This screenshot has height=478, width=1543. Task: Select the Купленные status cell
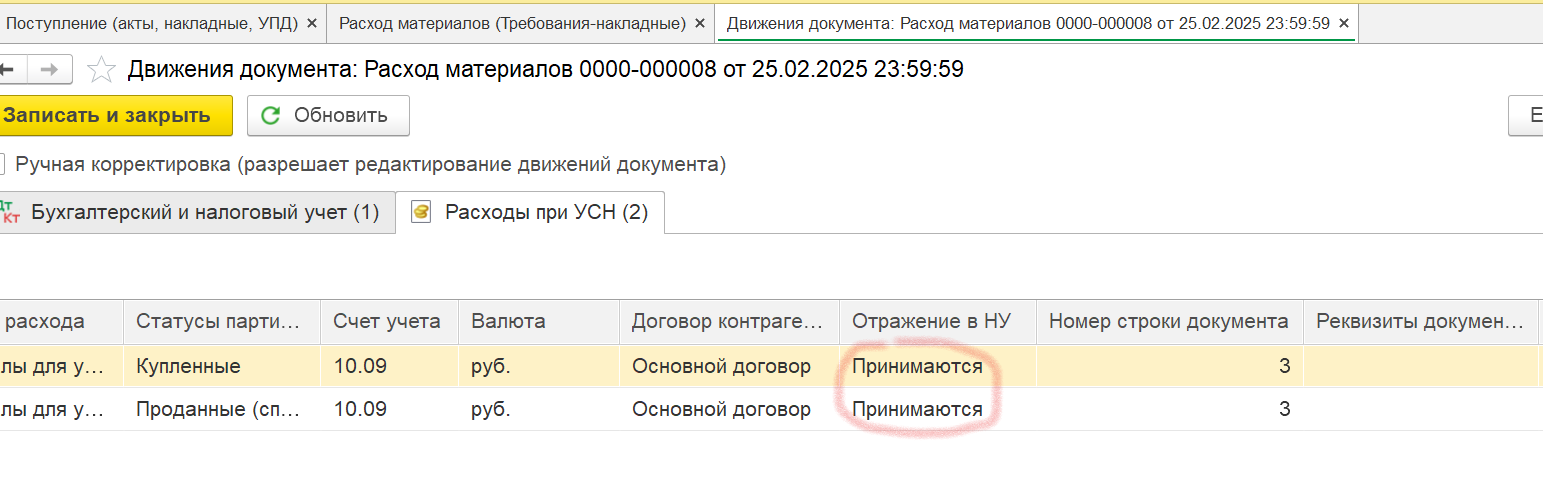(x=188, y=366)
